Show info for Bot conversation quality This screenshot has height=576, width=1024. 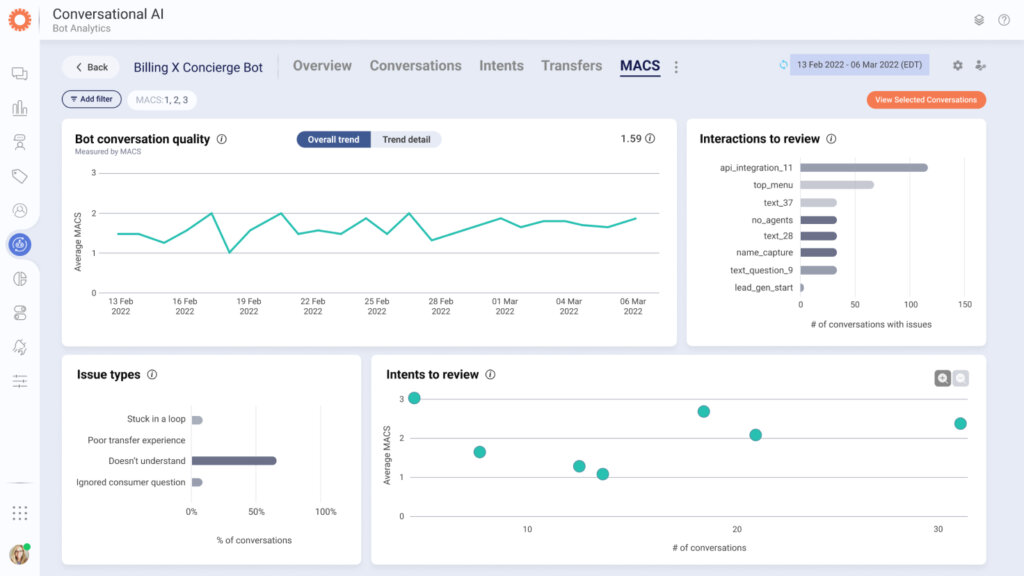click(222, 139)
